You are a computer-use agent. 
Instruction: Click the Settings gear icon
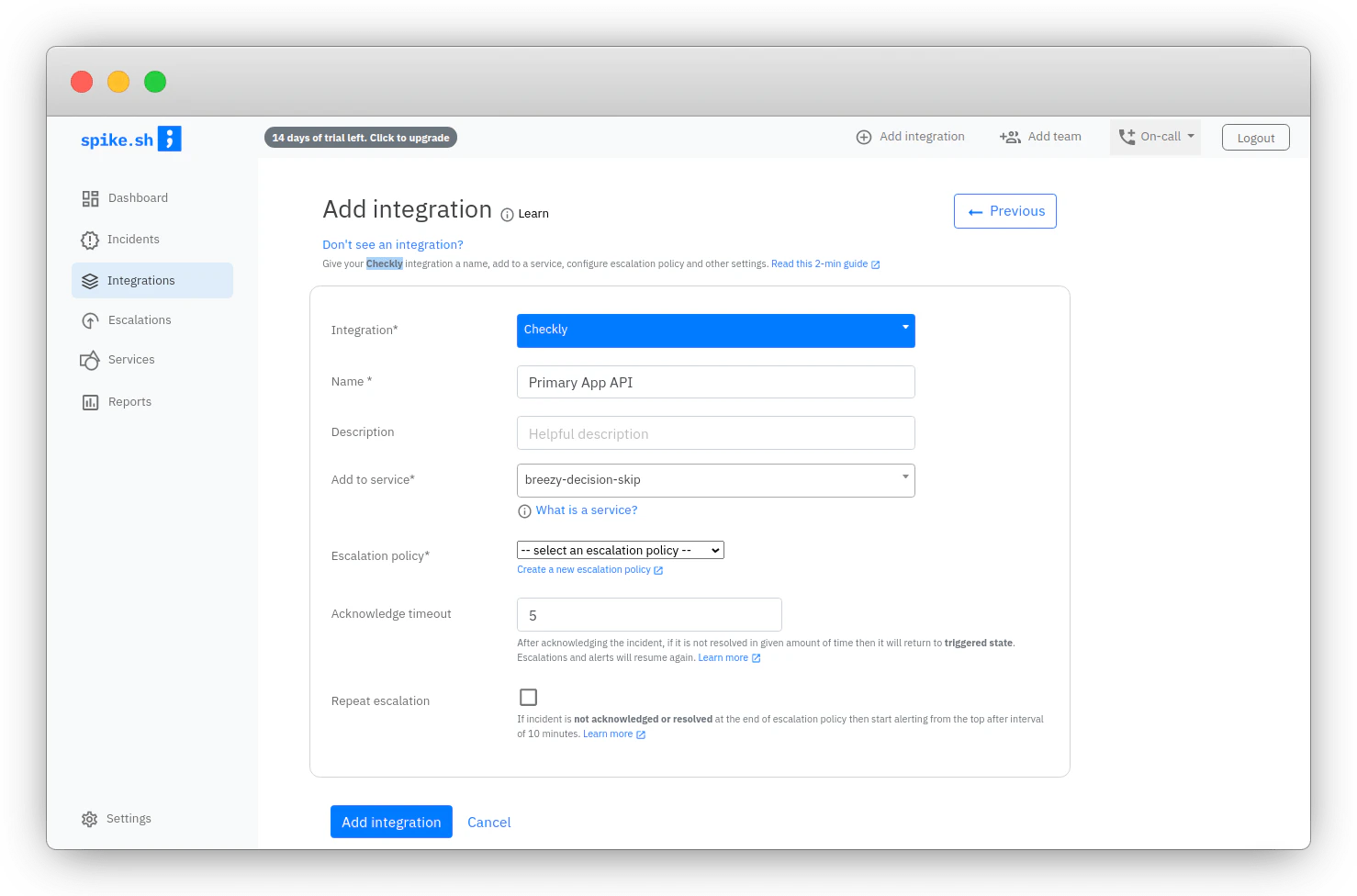click(89, 819)
